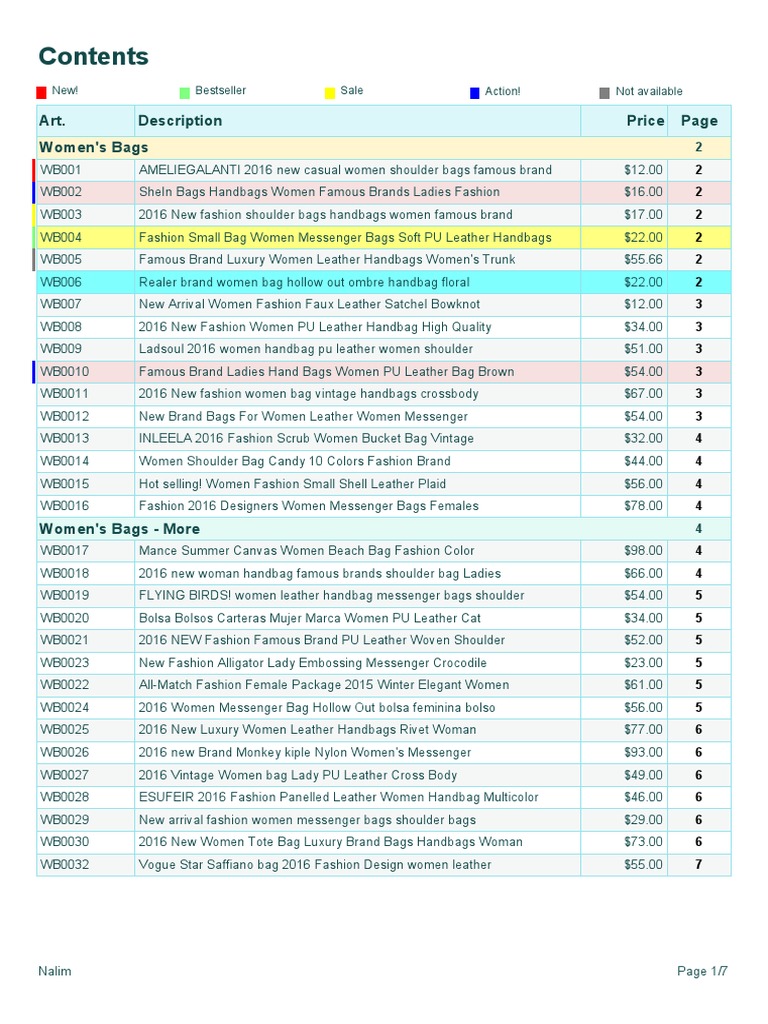The width and height of the screenshot is (768, 1024).
Task: Click Vogue Star Saffiano bag 2016 description
Action: click(x=315, y=865)
